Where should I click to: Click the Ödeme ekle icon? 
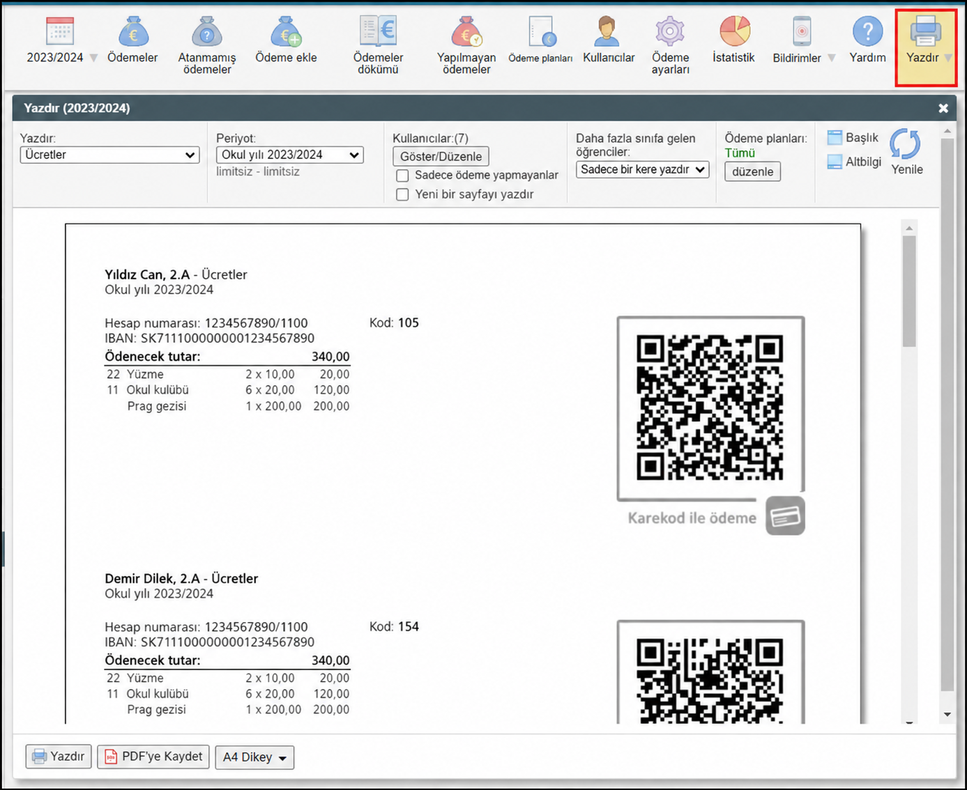pyautogui.click(x=286, y=31)
